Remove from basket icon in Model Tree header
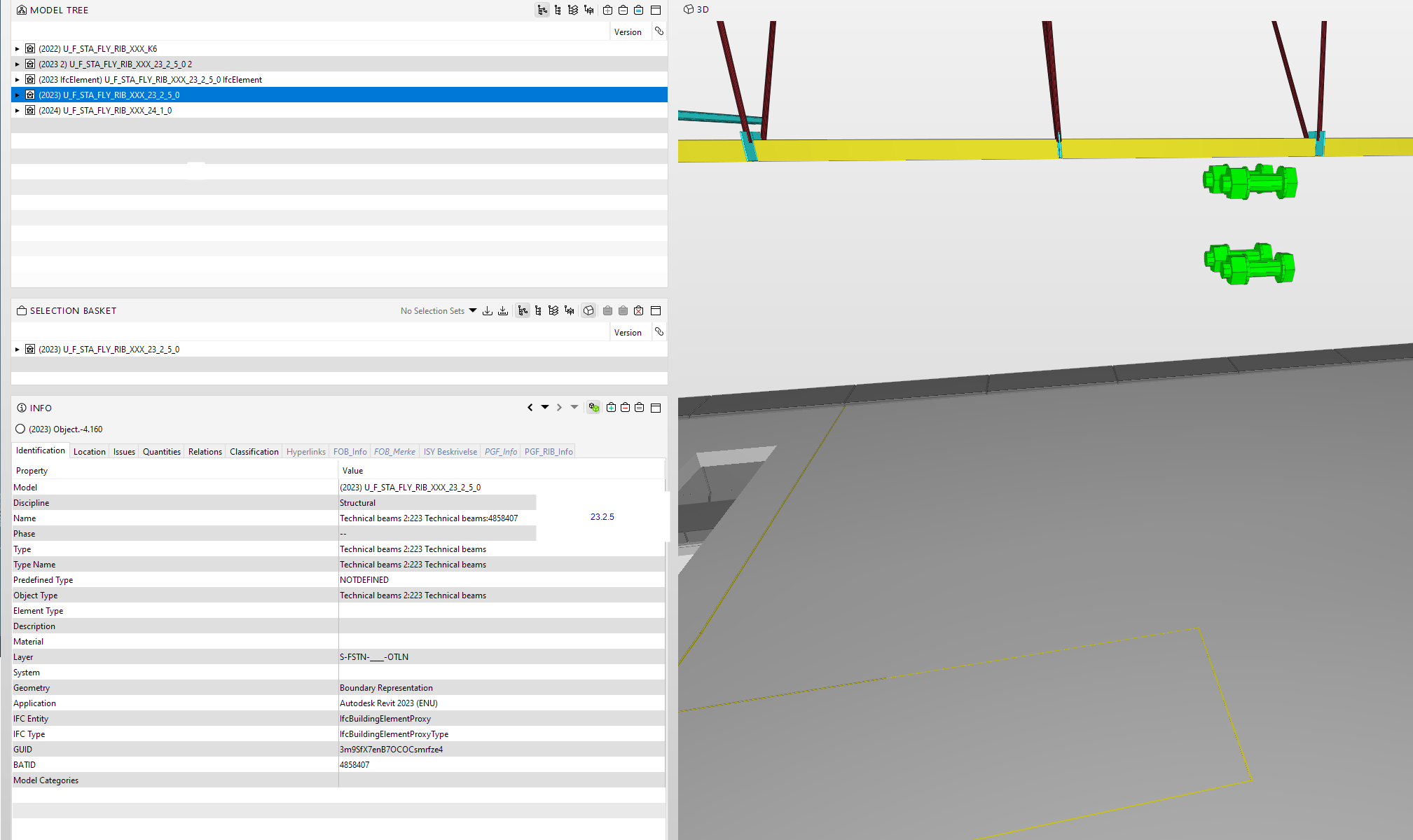Viewport: 1413px width, 840px height. point(623,10)
